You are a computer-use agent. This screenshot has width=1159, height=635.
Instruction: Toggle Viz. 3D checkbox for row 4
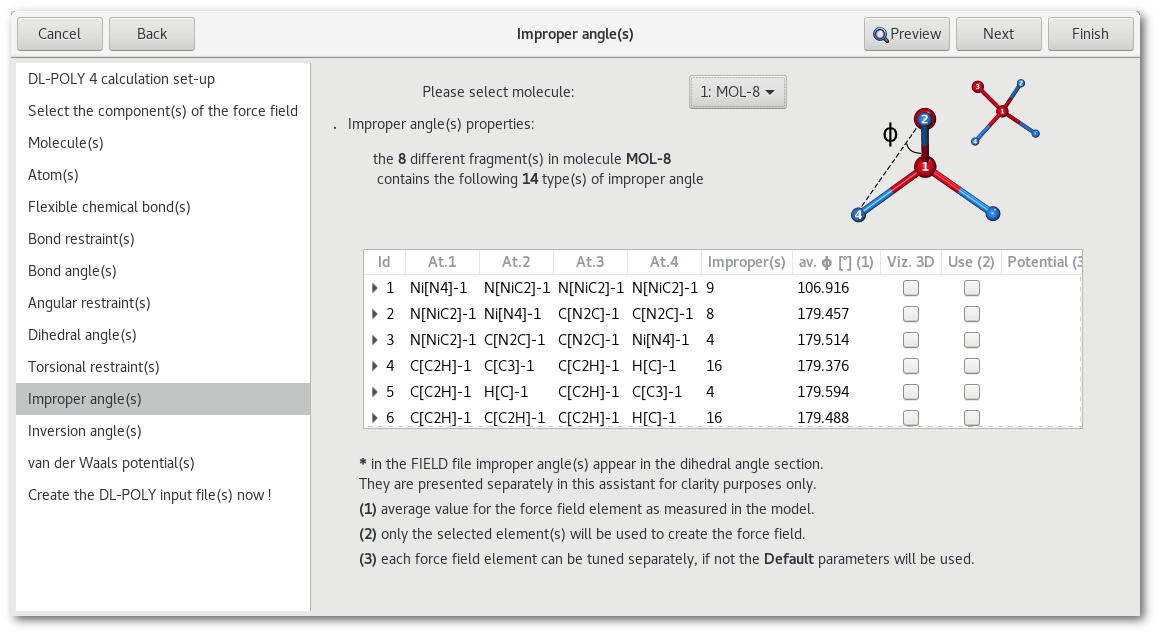[x=910, y=366]
